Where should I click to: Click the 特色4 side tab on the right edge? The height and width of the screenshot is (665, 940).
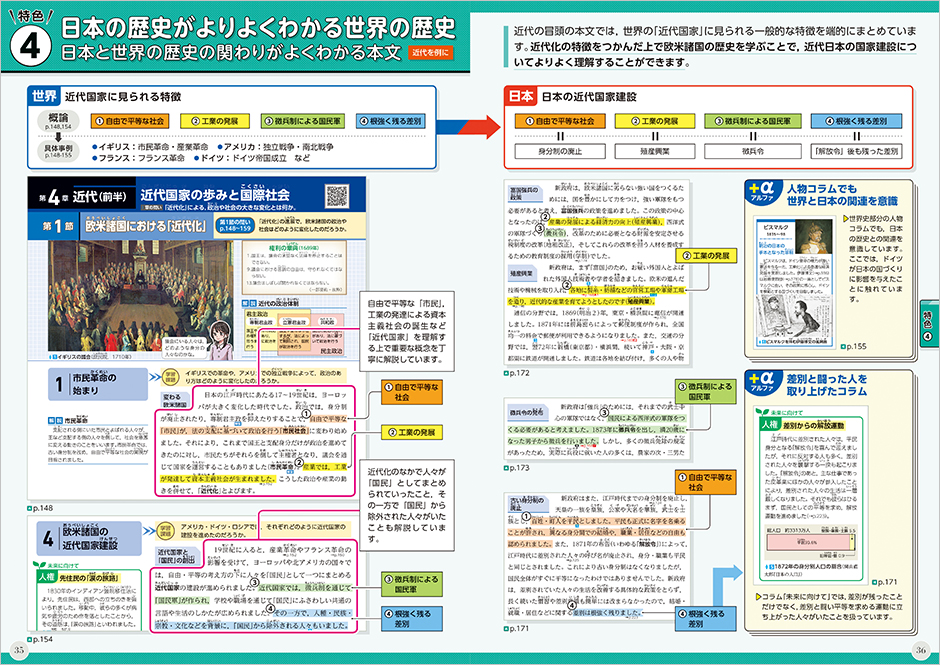click(928, 322)
